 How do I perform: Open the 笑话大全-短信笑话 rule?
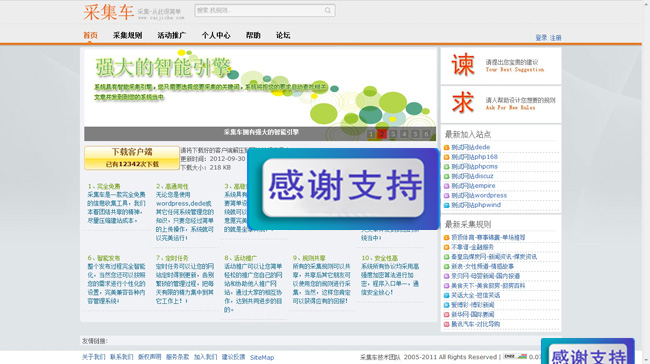pyautogui.click(x=475, y=295)
